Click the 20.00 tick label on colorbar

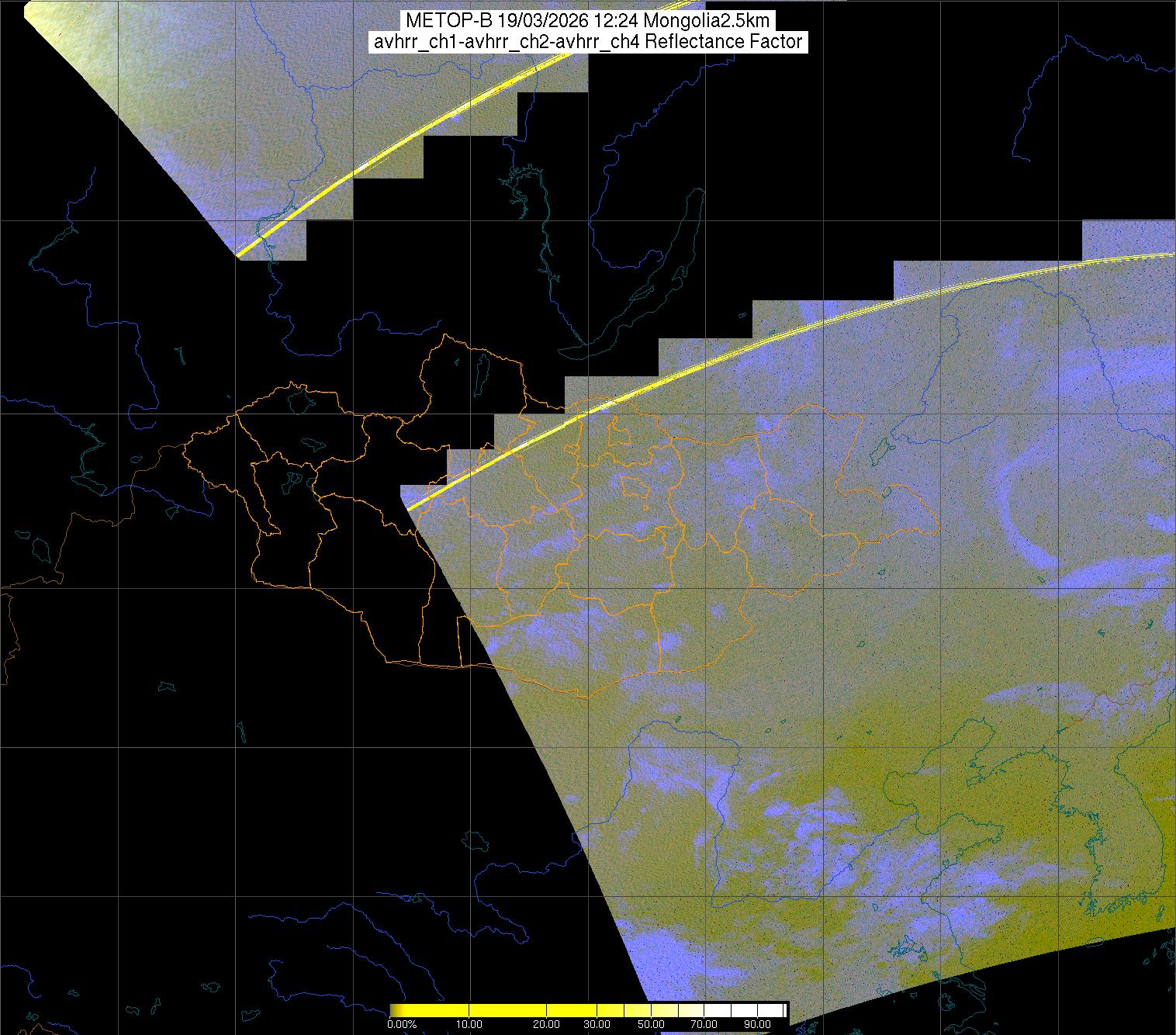tap(548, 1024)
